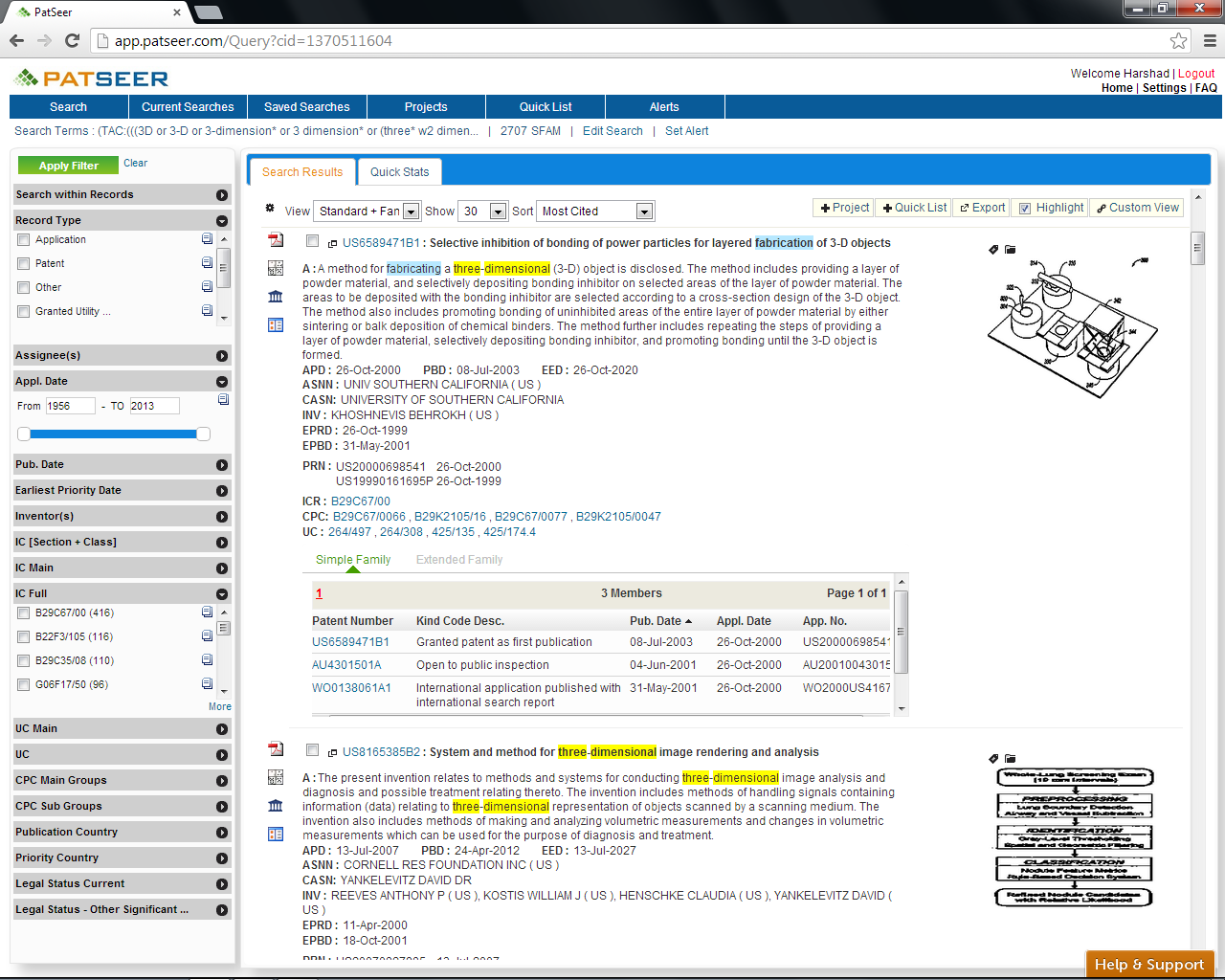Select the US6589471B1 result checkbox
The image size is (1225, 980).
312,241
